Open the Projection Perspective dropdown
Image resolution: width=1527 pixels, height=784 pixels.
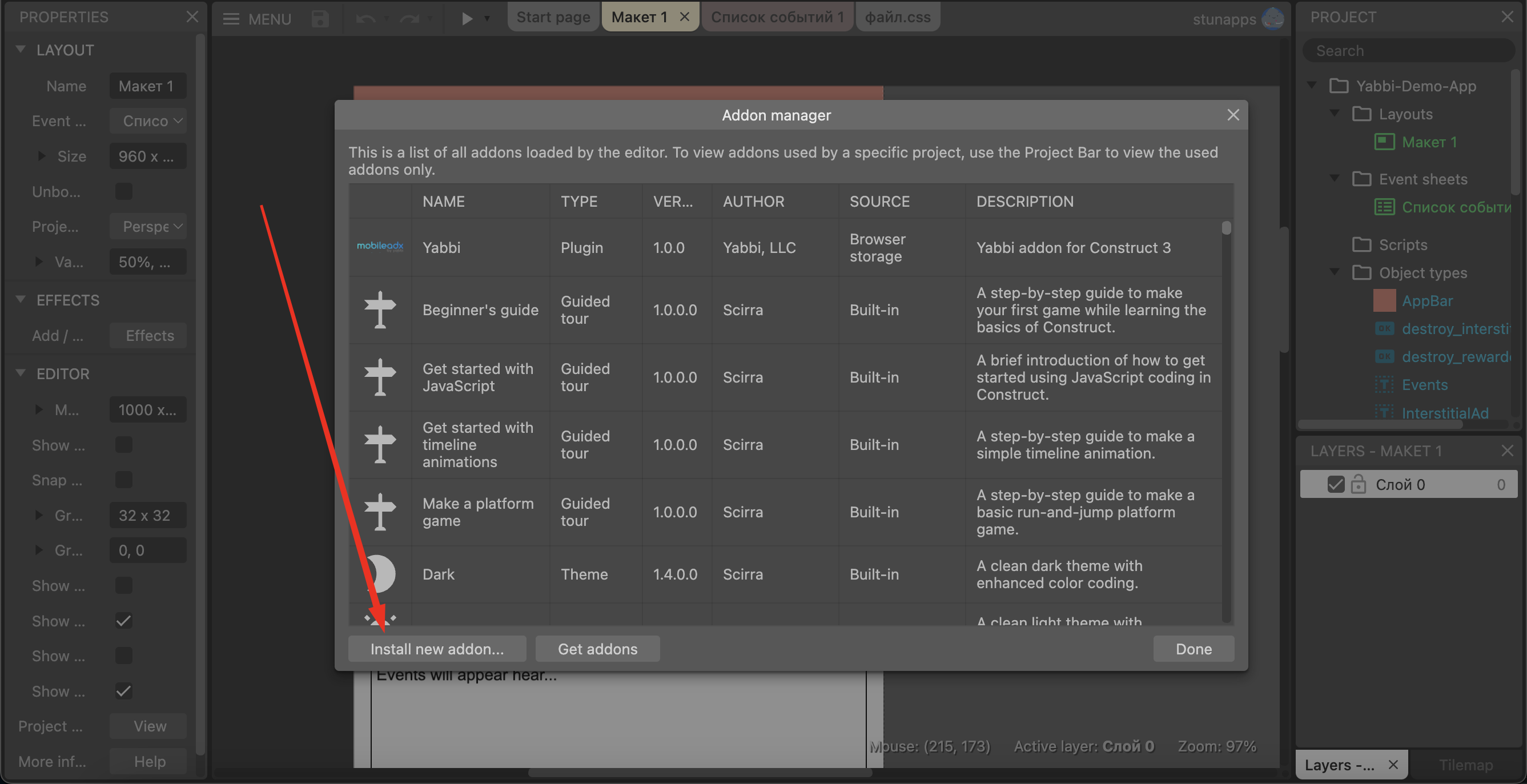pos(148,226)
